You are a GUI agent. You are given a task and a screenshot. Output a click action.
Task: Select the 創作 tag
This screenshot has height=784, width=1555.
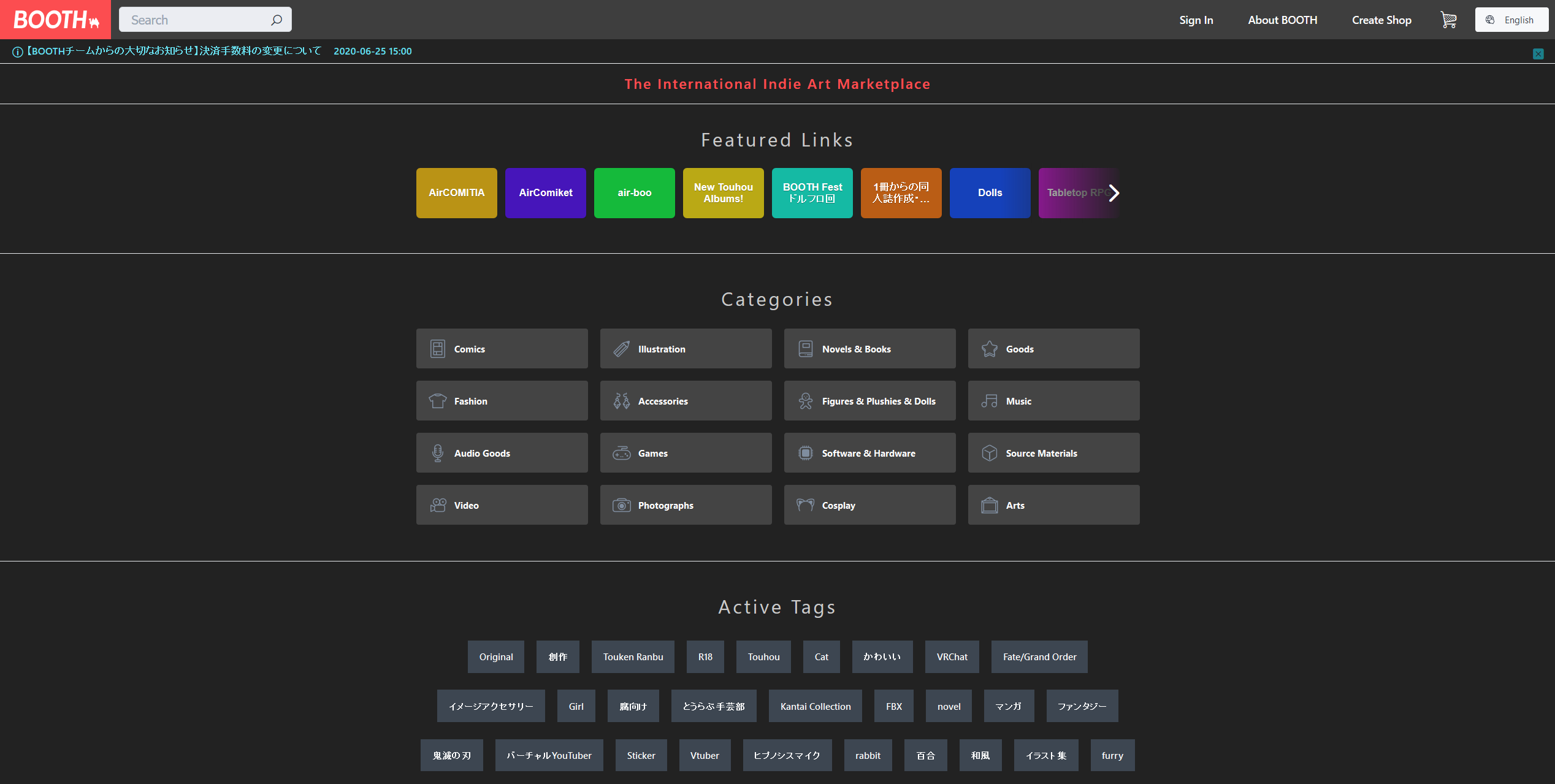coord(557,657)
